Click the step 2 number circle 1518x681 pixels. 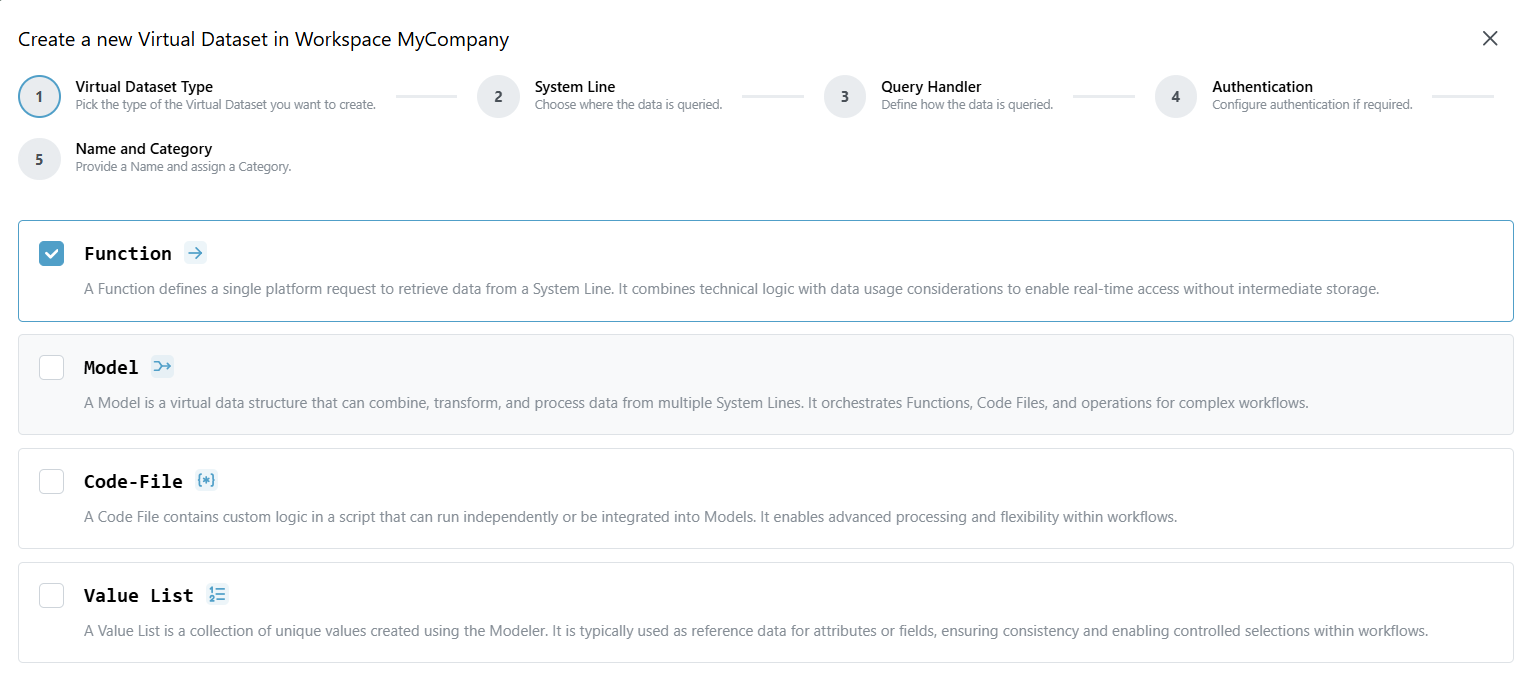[x=498, y=97]
